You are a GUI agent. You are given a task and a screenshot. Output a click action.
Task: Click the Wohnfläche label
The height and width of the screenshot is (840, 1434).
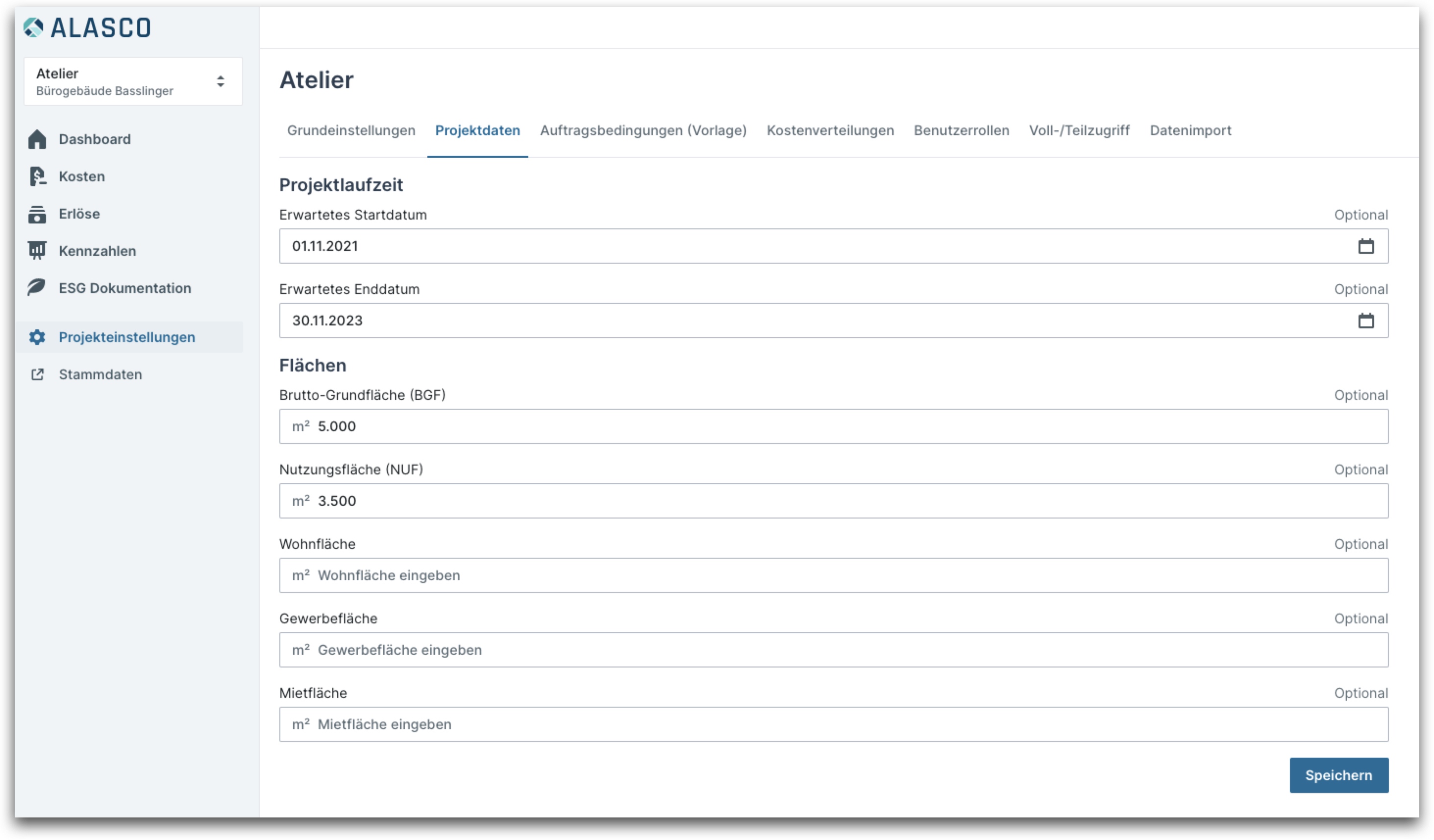317,544
